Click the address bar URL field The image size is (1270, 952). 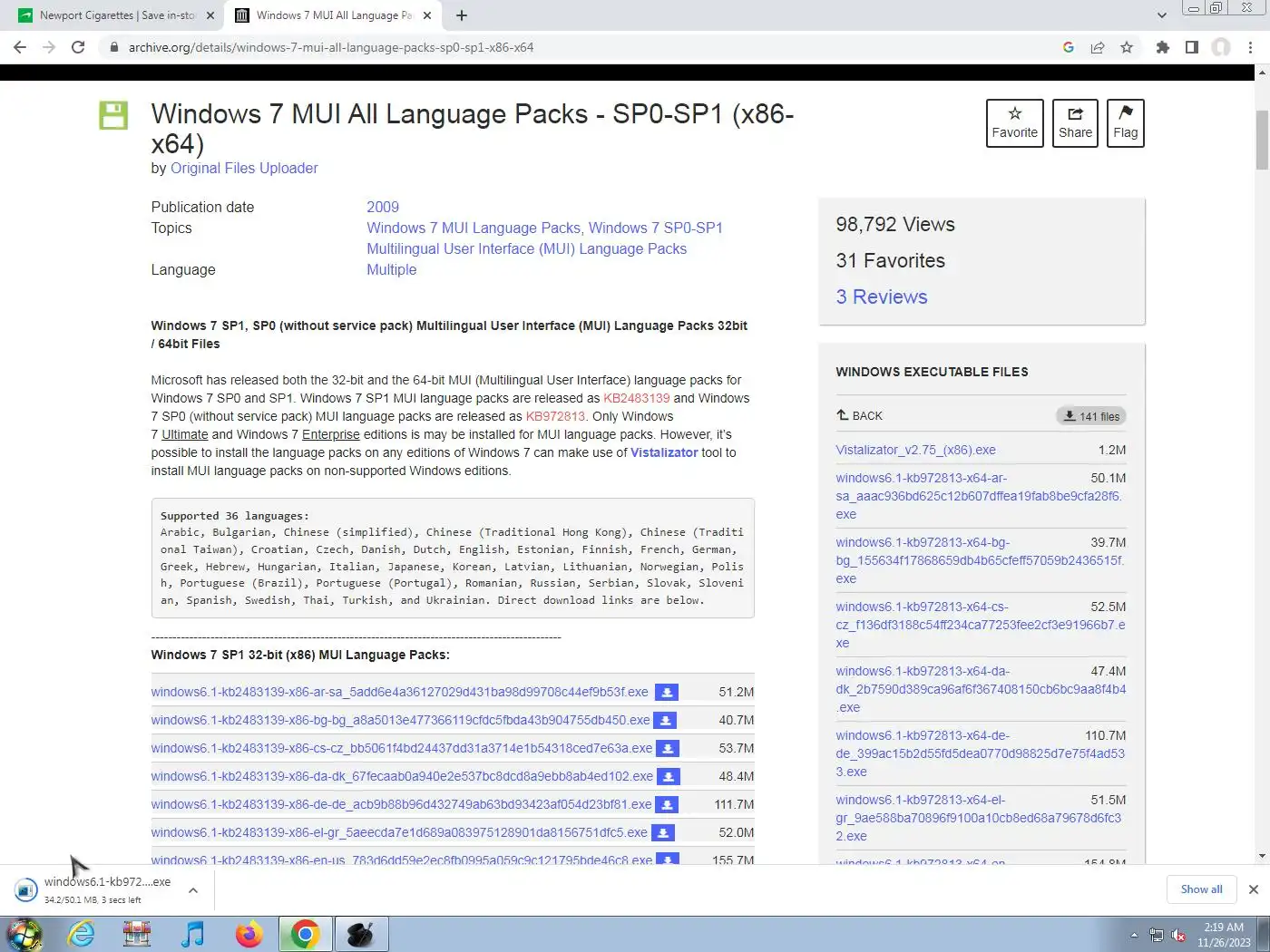click(x=581, y=47)
